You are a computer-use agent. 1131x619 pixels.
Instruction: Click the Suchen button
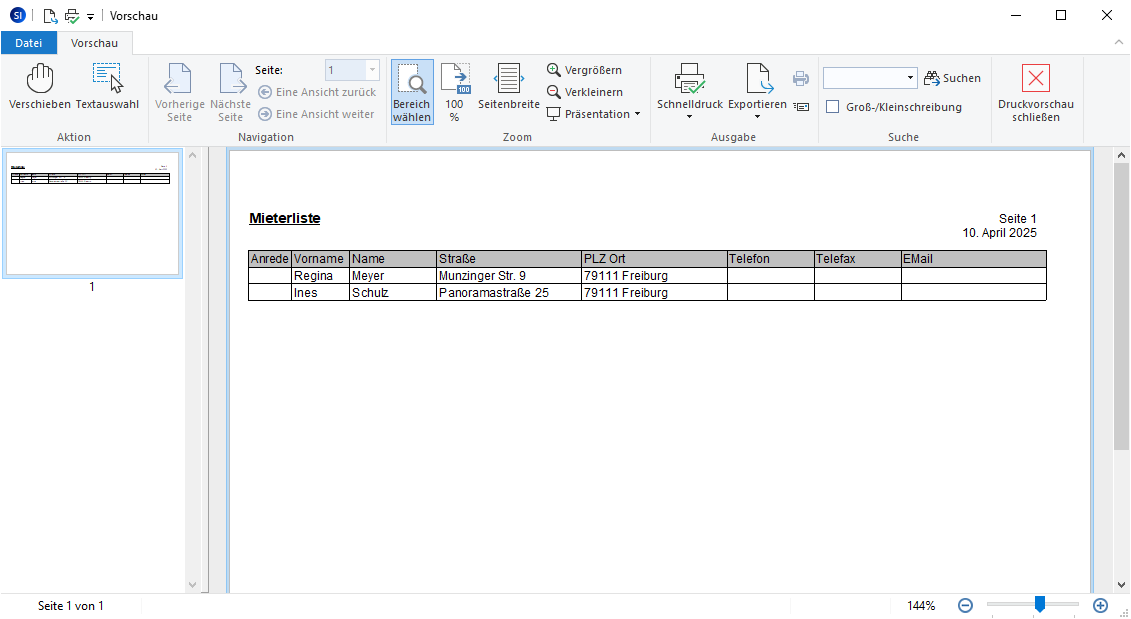click(953, 78)
